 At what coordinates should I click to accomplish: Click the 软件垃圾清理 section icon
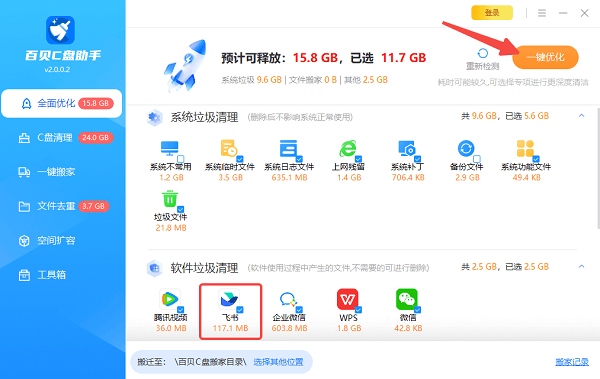155,268
